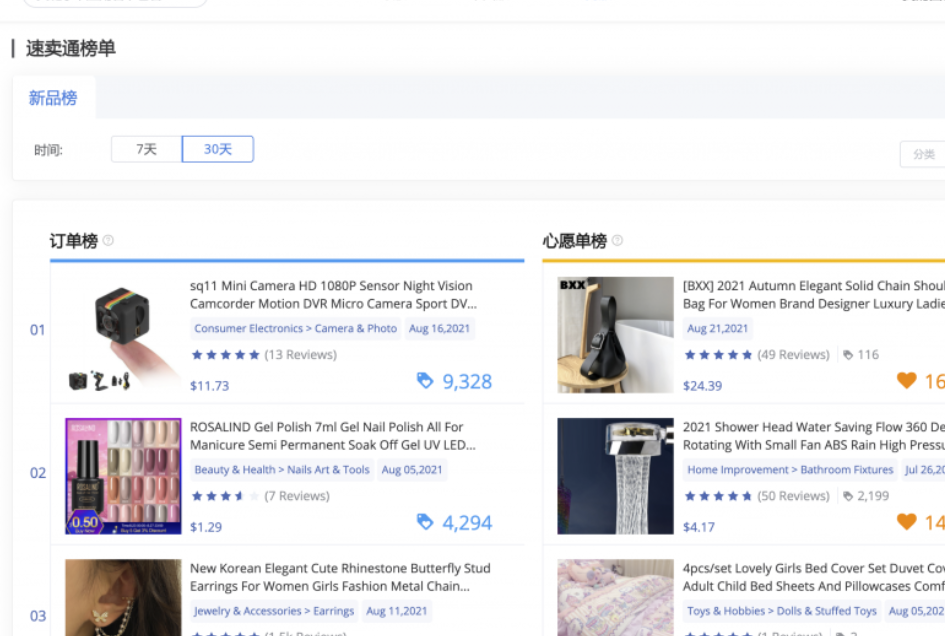The width and height of the screenshot is (945, 636).
Task: Open the 分类 category dropdown
Action: click(923, 154)
